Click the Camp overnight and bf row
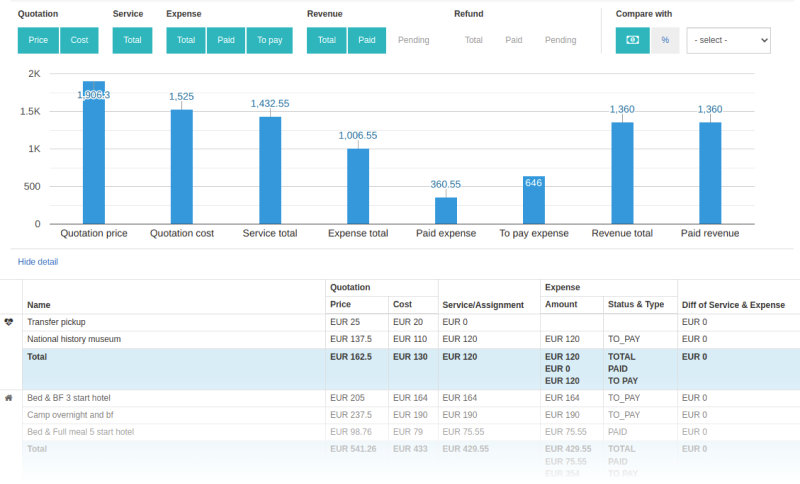Image resolution: width=800 pixels, height=484 pixels. pos(70,415)
